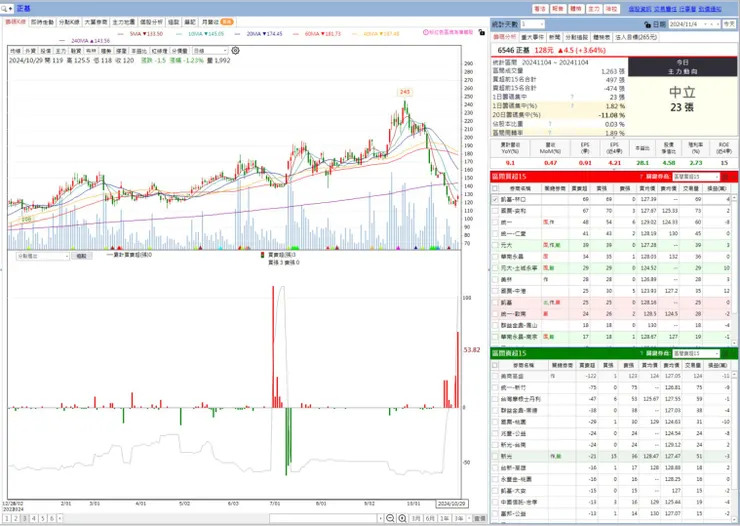This screenshot has width=740, height=526.
Task: Click the 10MA legend marker
Action: (178, 33)
